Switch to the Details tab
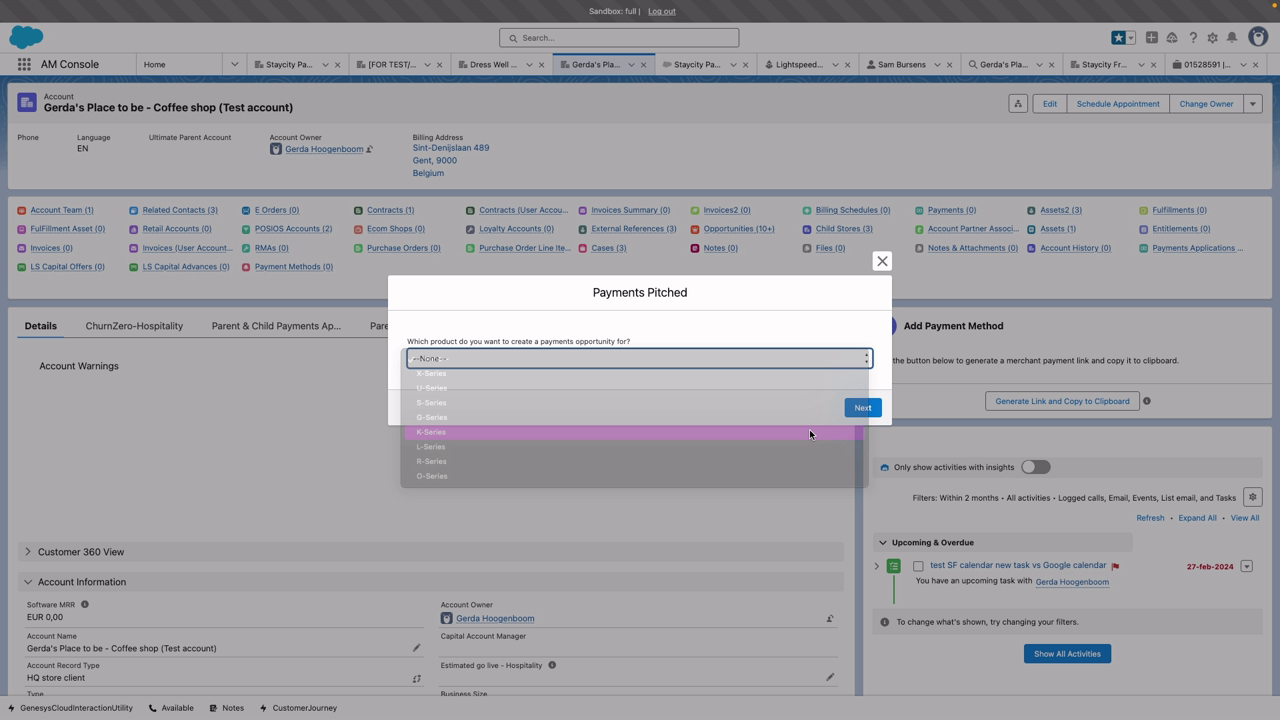Screen dimensions: 1280x720 point(41,326)
